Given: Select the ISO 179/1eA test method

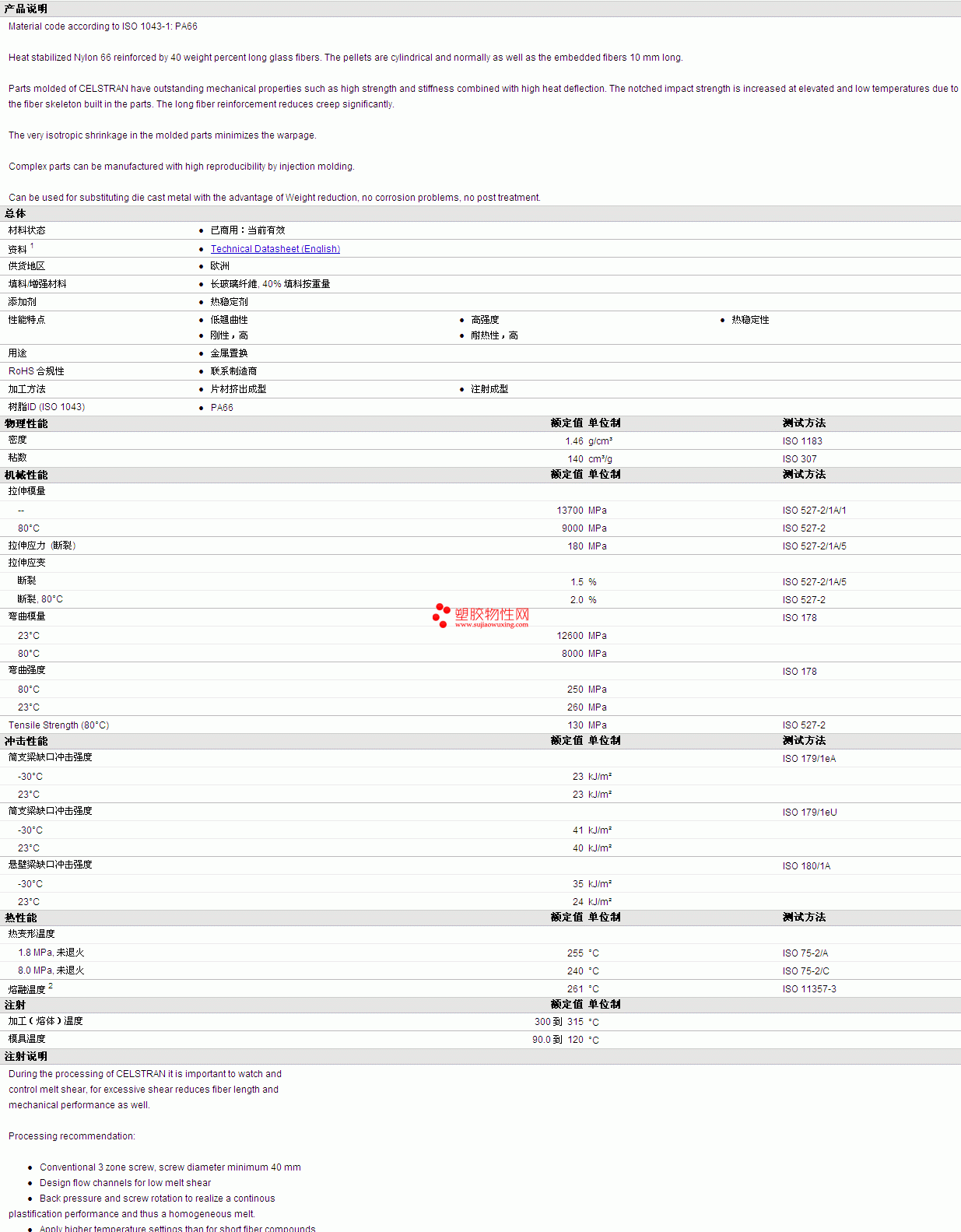Looking at the screenshot, I should coord(809,759).
